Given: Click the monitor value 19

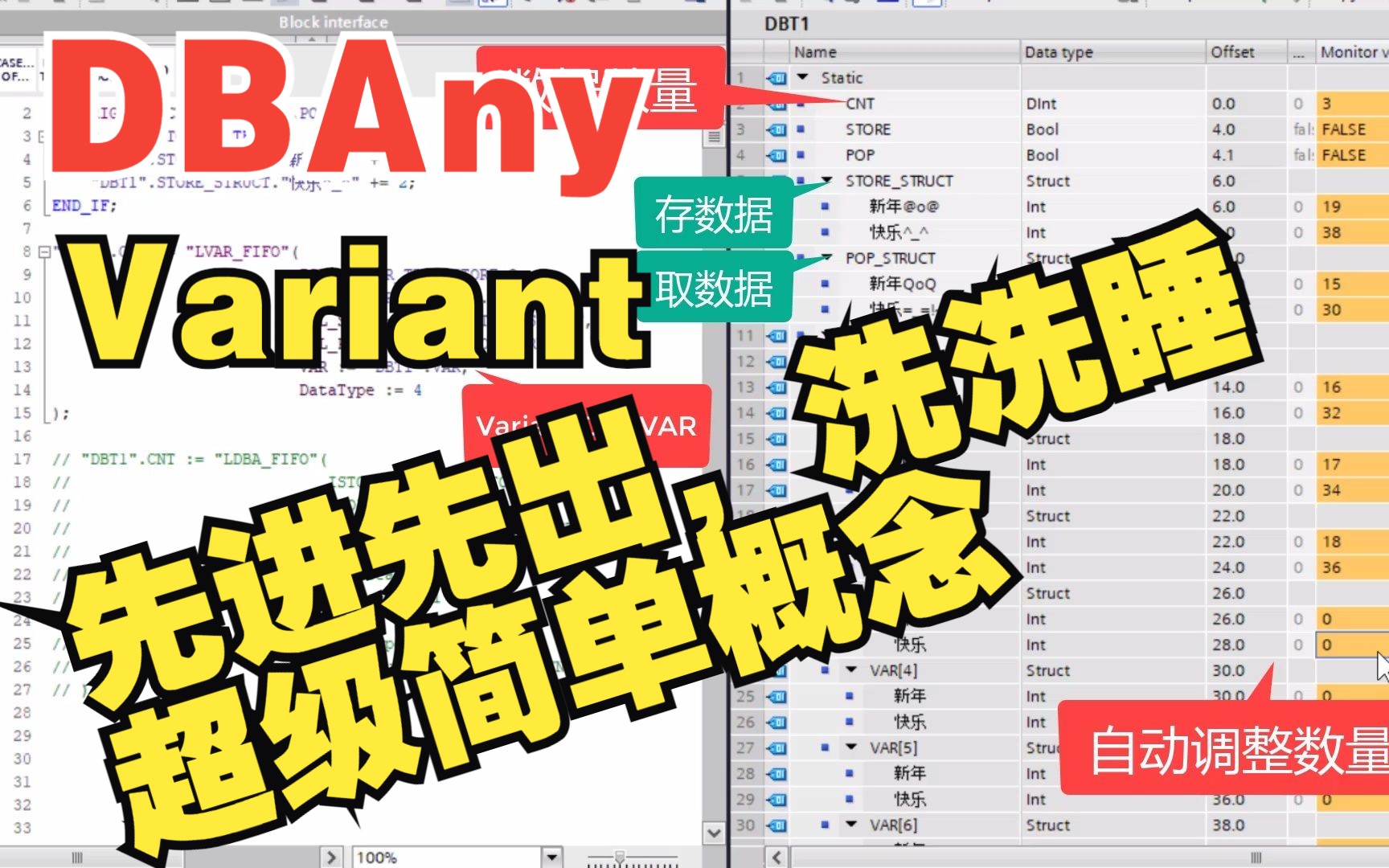Looking at the screenshot, I should (1352, 207).
